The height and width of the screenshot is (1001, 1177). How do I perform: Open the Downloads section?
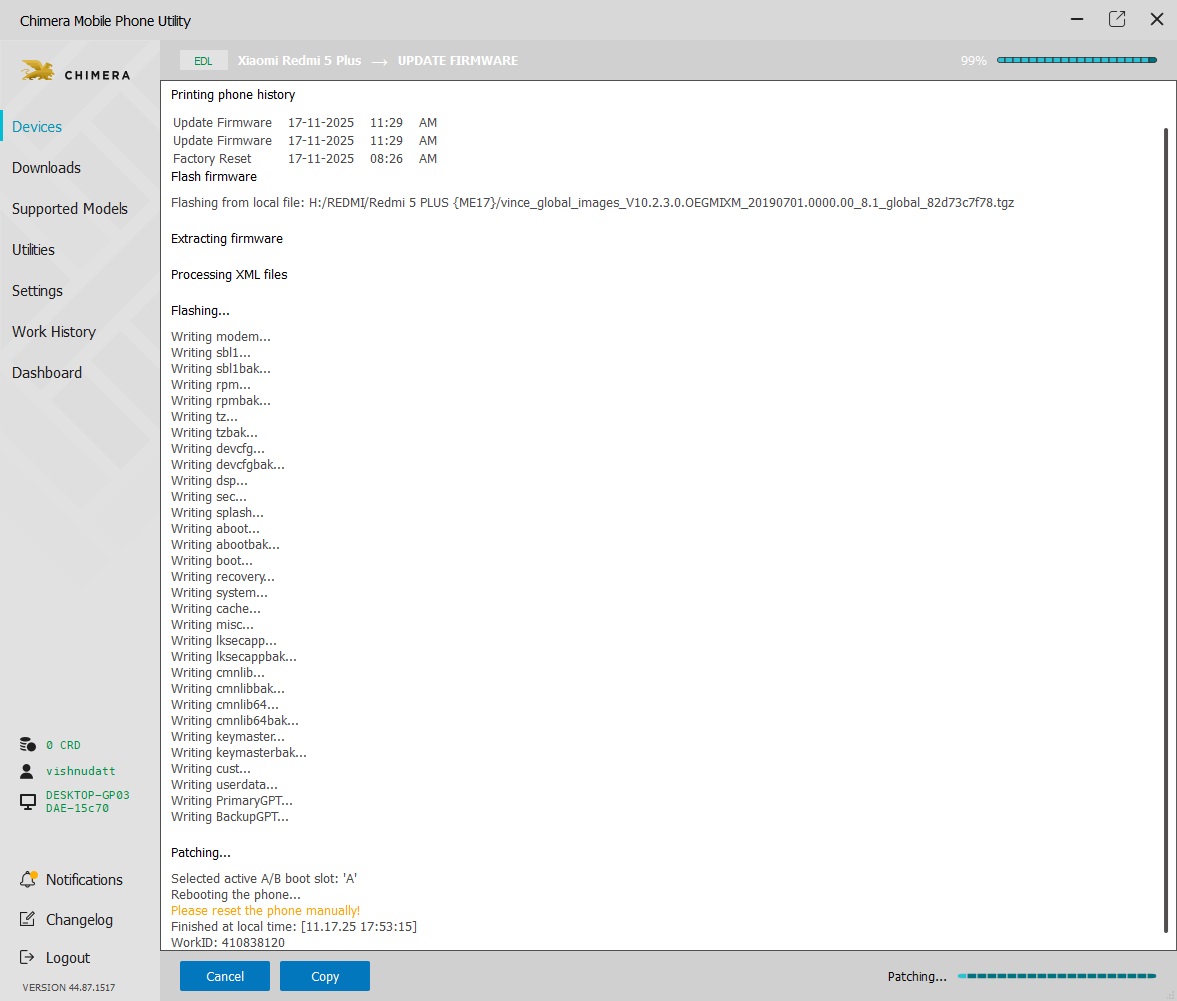tap(47, 167)
